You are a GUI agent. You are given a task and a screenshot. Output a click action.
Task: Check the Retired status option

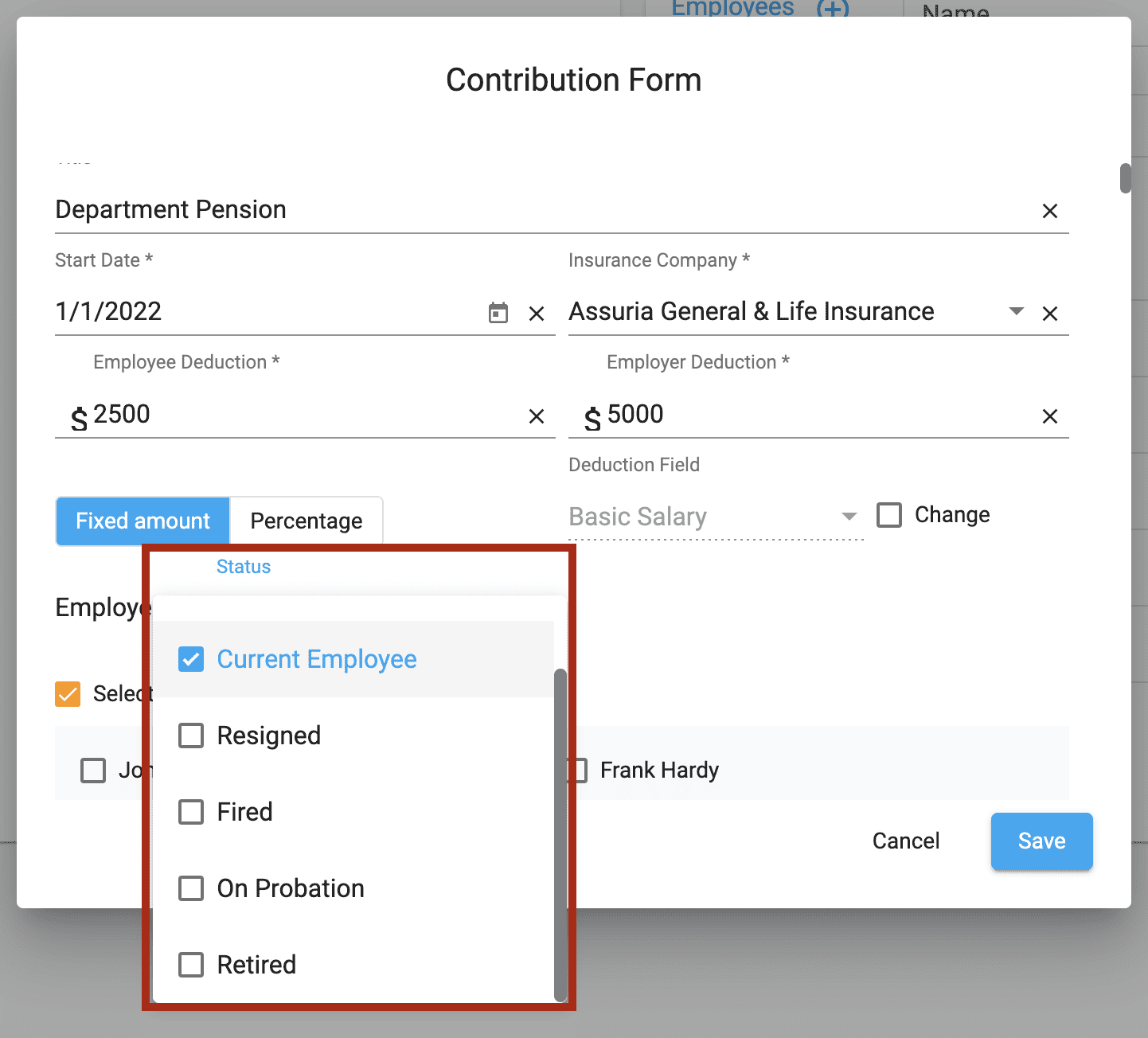(x=191, y=965)
